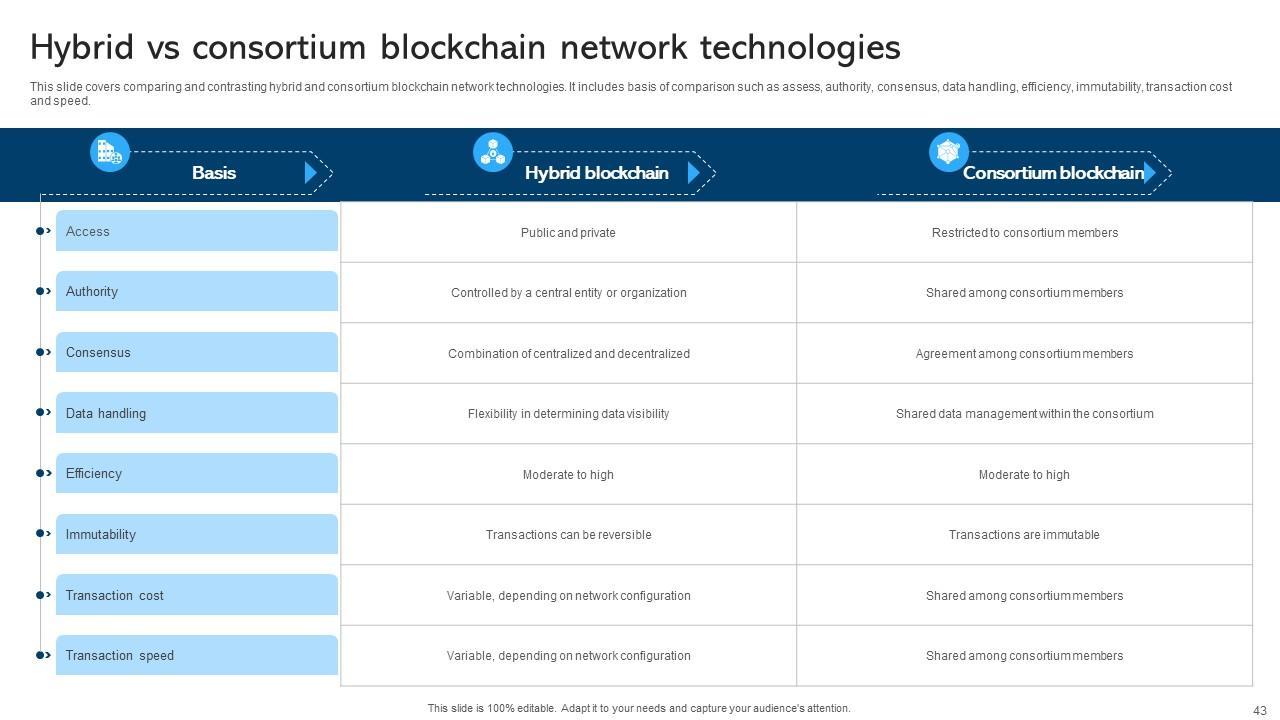
Task: Select the "Public and private" cell
Action: click(568, 233)
